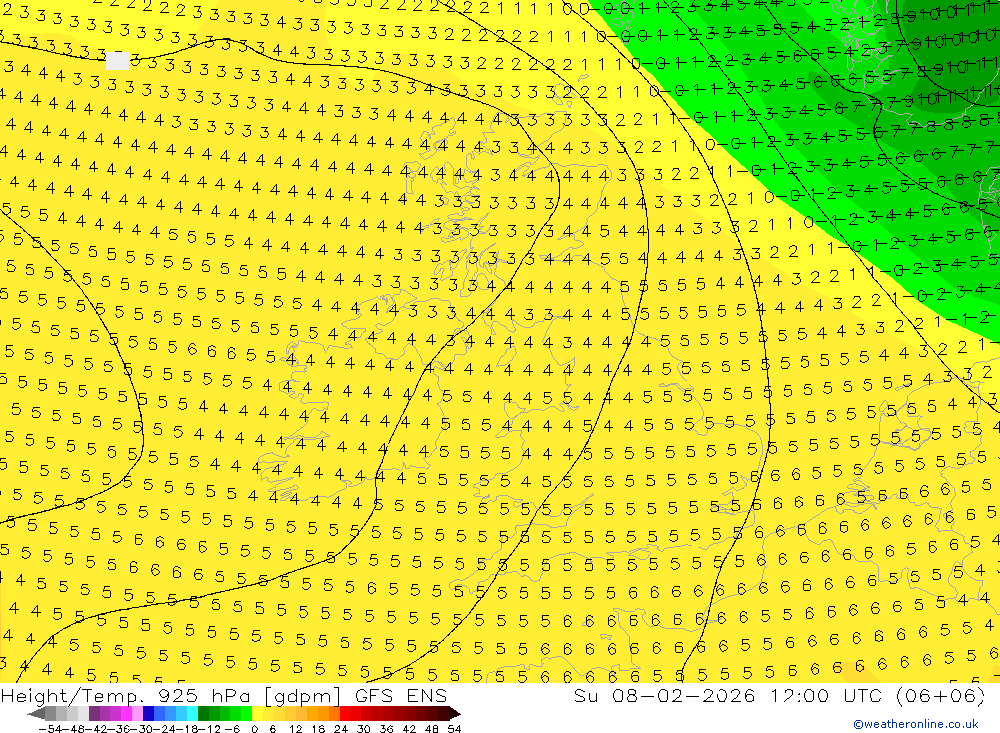Viewport: 1000px width, 733px height.
Task: Pick the orange swatch left of label 24
Action: 334,714
